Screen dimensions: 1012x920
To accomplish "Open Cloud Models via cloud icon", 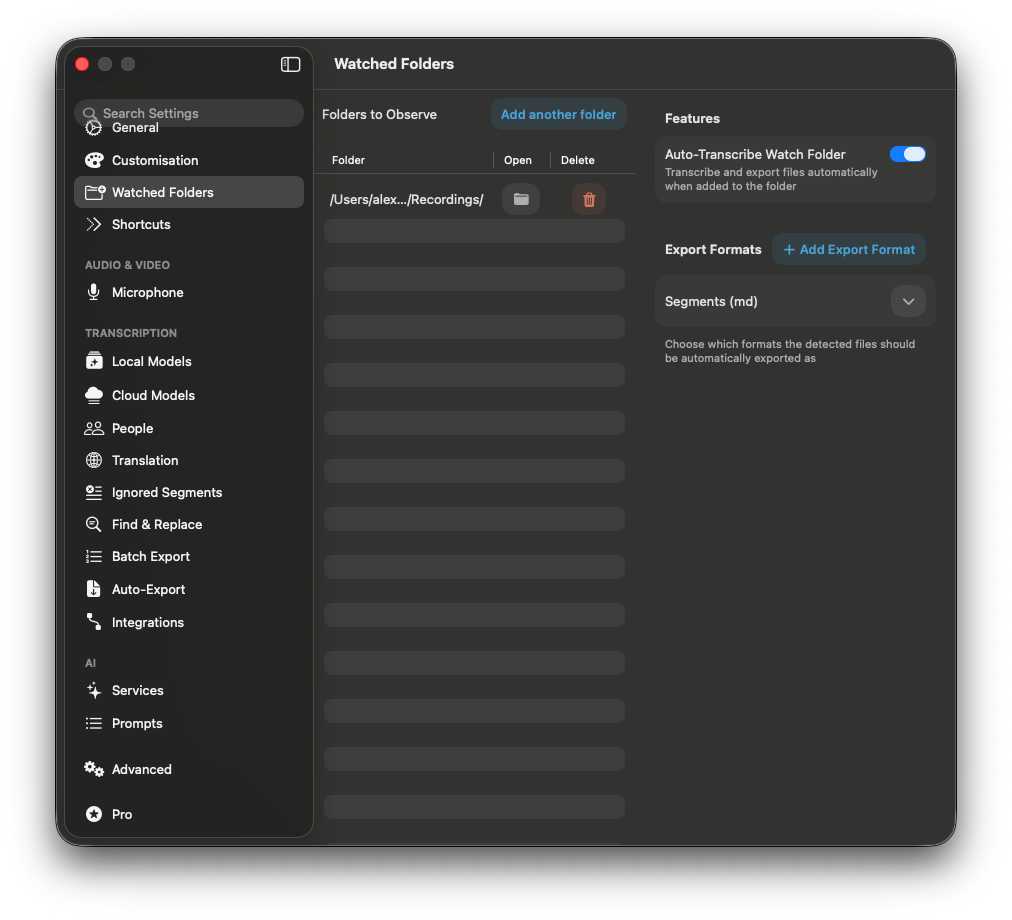I will (94, 395).
